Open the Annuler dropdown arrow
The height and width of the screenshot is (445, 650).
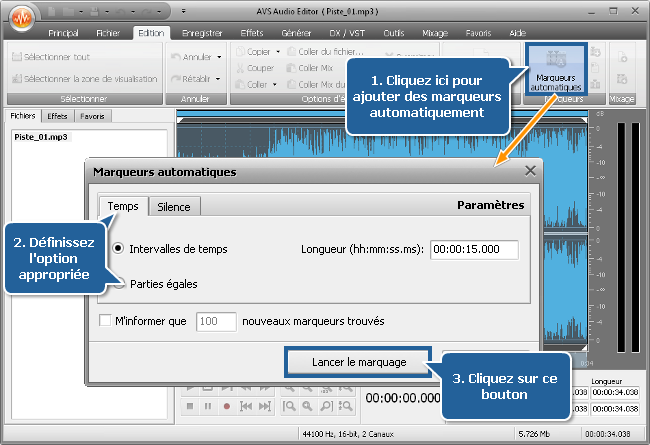click(x=220, y=56)
